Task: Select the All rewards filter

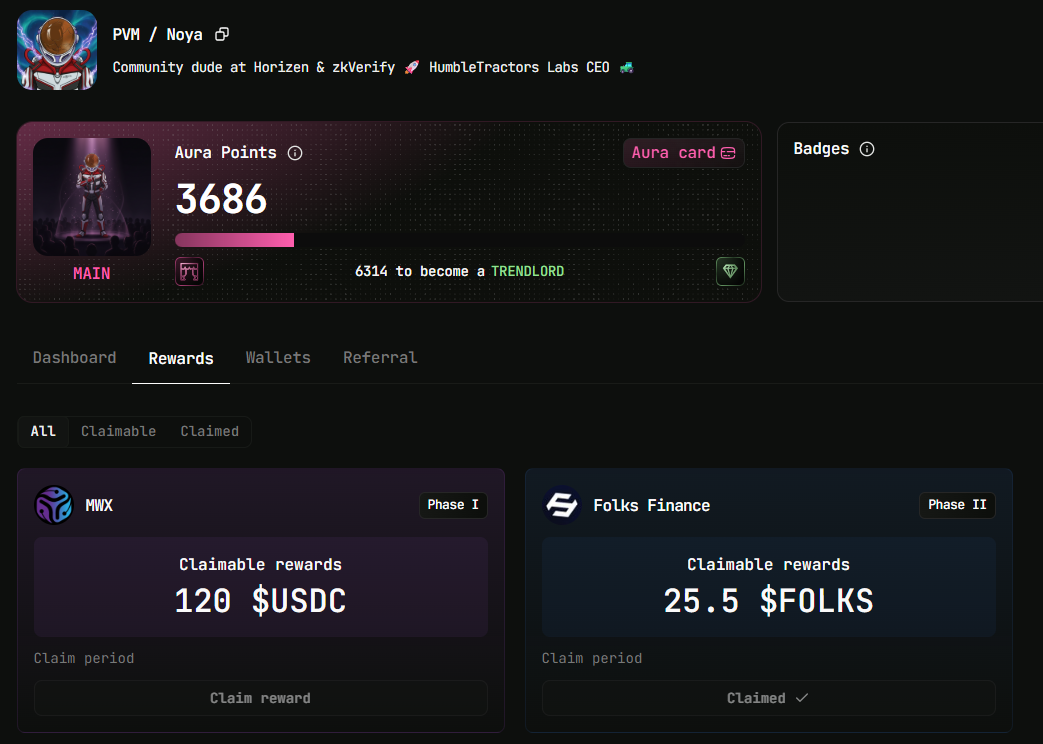Action: pos(43,431)
